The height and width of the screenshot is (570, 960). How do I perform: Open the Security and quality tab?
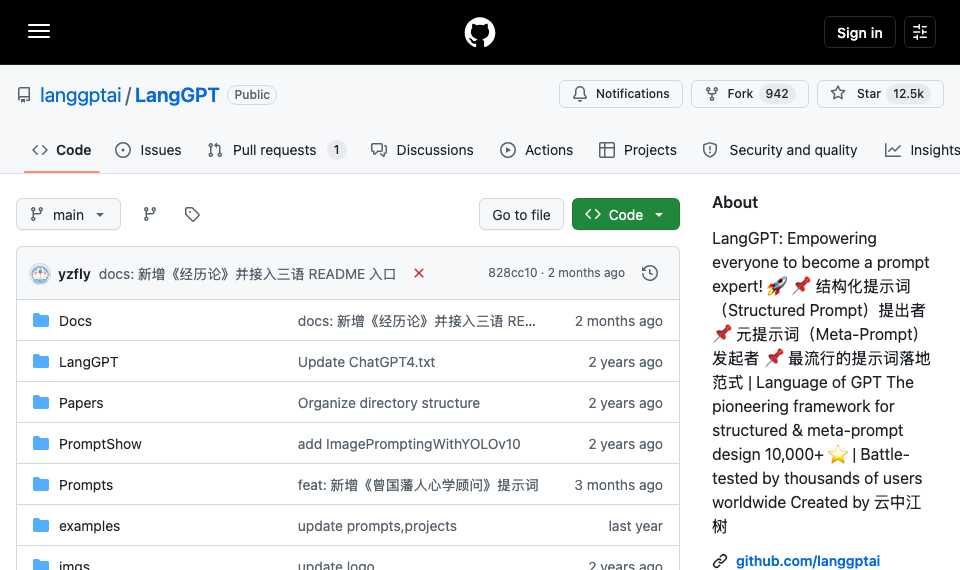(779, 150)
